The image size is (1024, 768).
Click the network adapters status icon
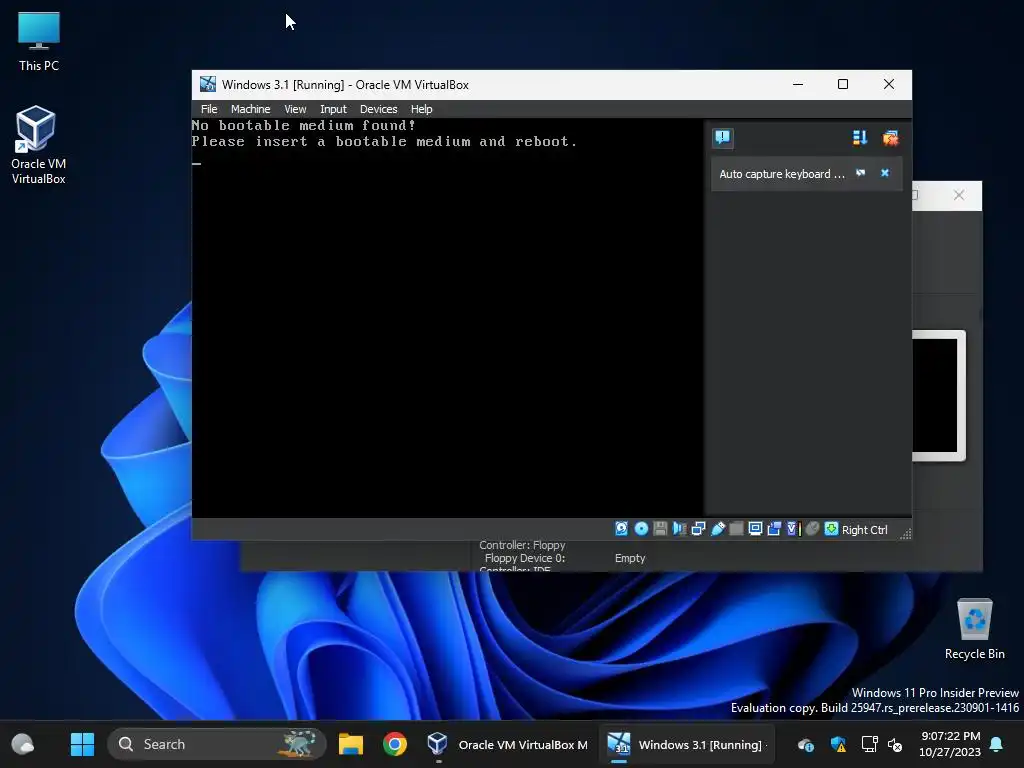[x=698, y=529]
